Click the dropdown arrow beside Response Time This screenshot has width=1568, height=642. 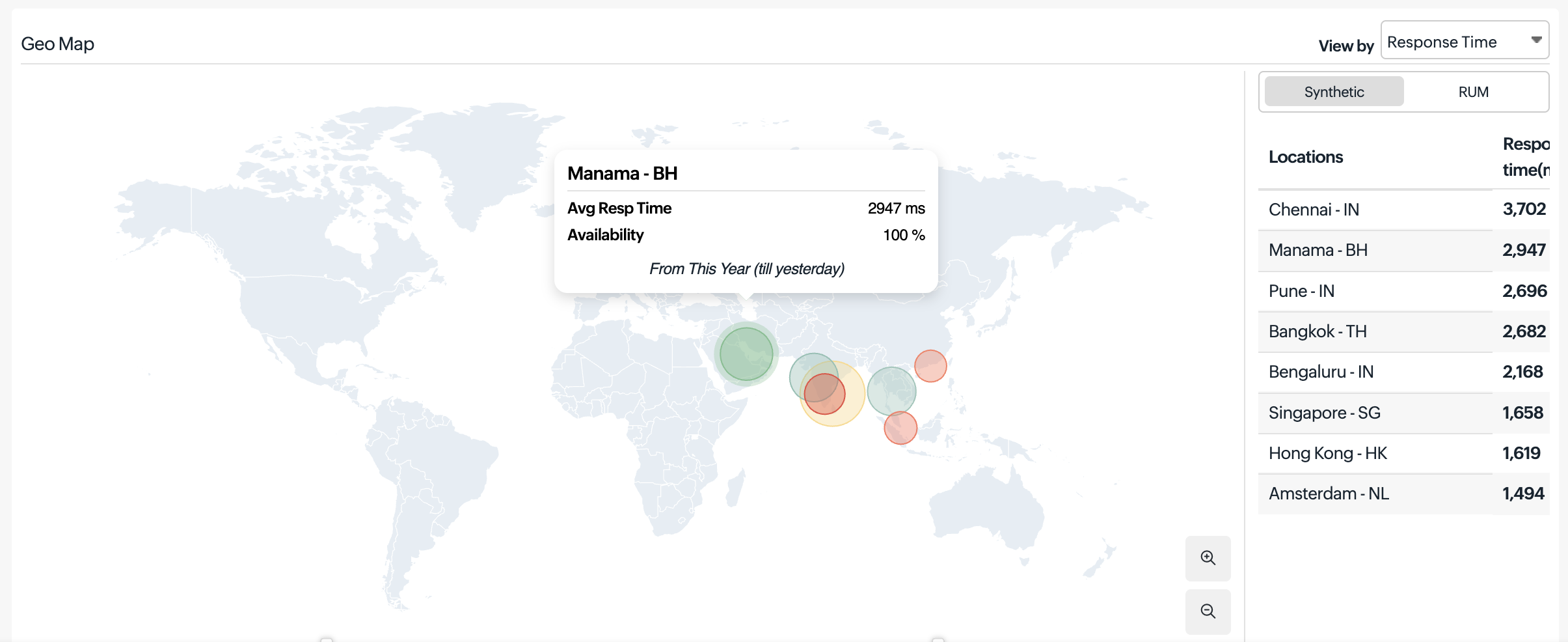pos(1536,40)
